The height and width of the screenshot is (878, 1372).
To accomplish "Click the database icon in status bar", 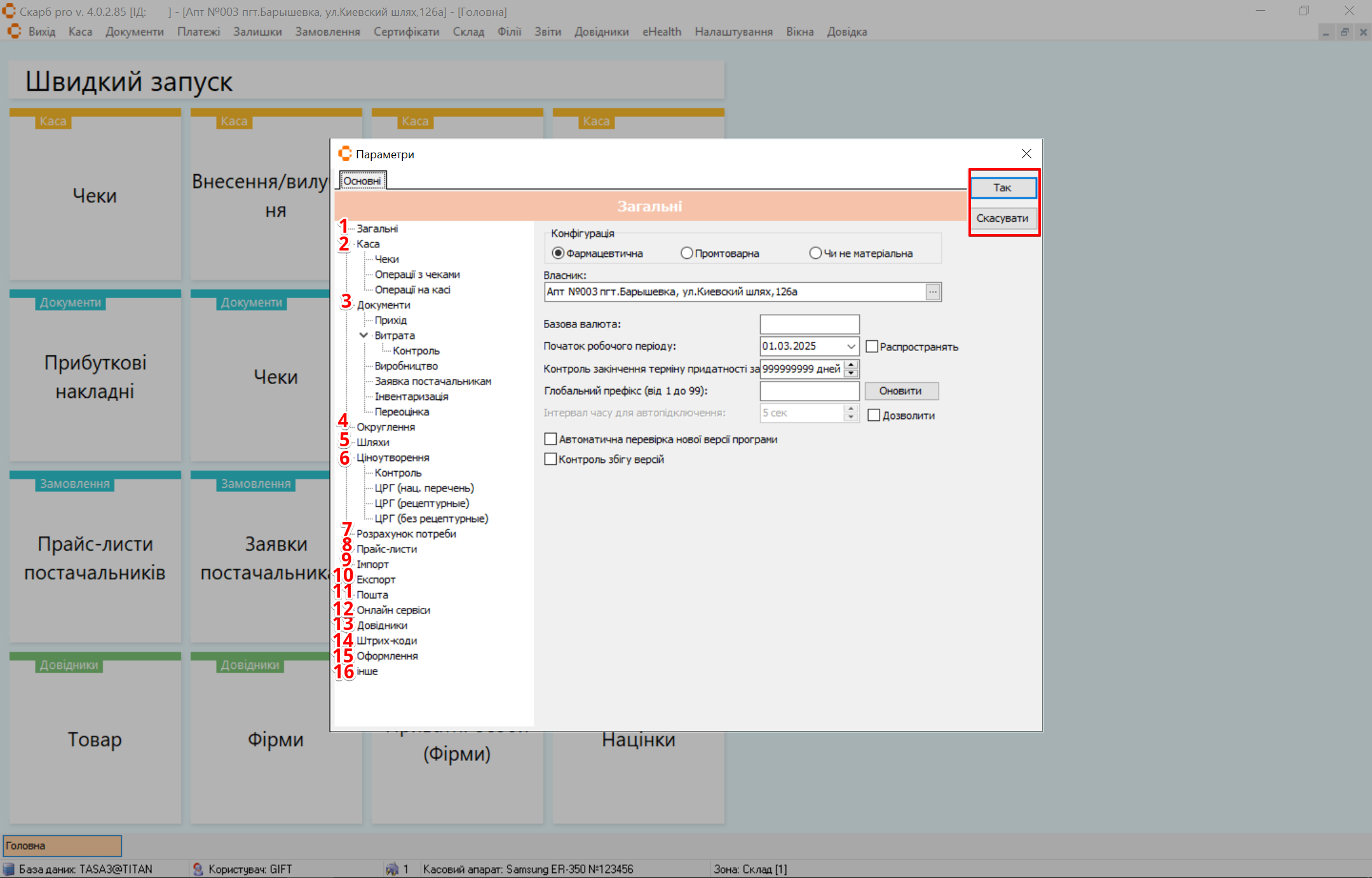I will (x=9, y=868).
